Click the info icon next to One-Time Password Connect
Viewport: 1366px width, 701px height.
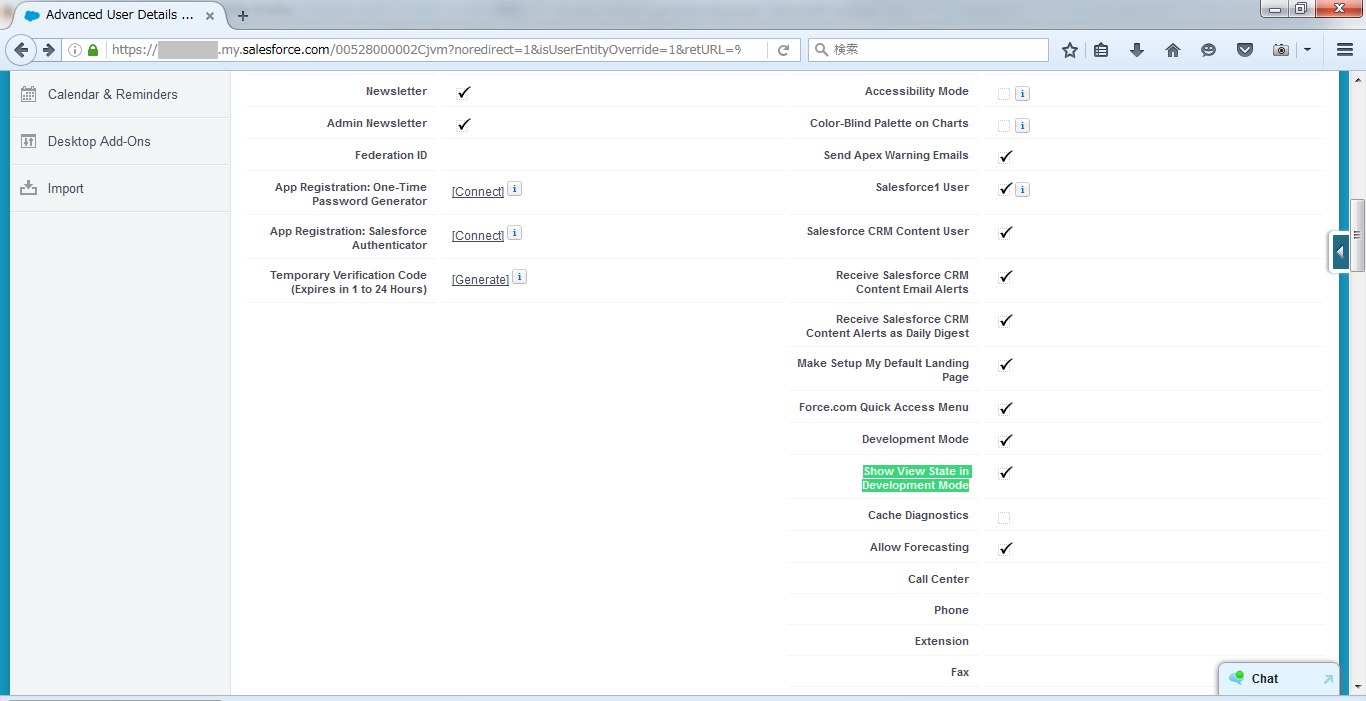click(x=514, y=188)
